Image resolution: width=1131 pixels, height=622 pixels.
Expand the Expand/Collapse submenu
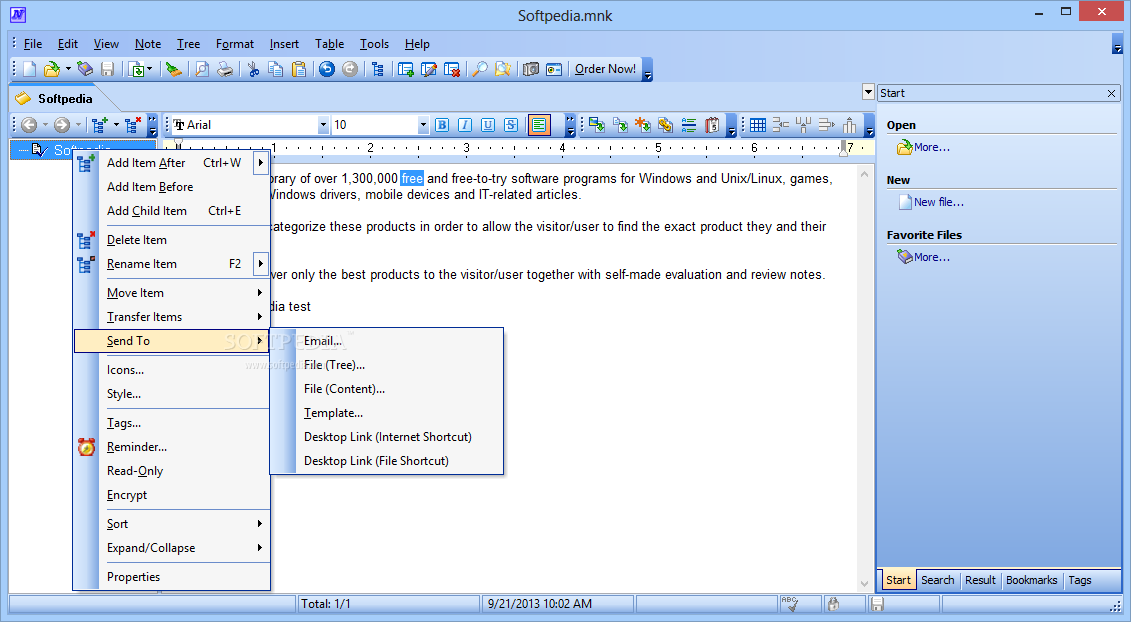173,548
